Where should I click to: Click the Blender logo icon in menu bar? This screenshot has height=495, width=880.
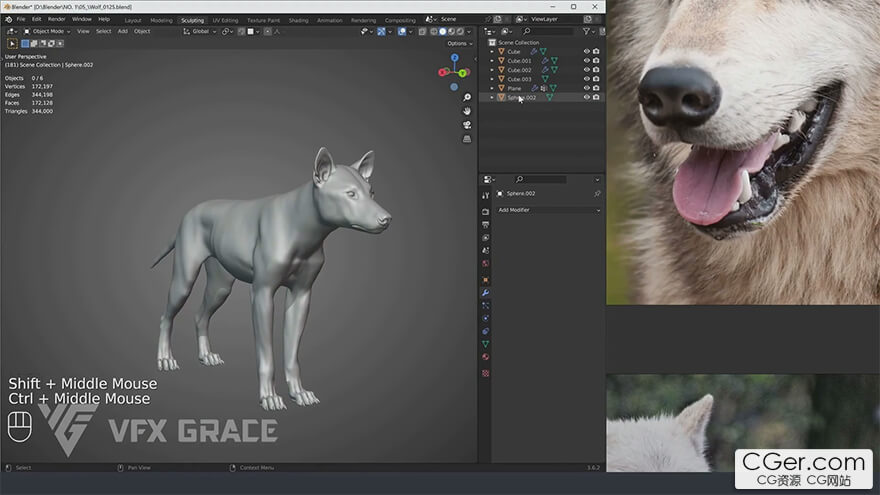point(8,20)
